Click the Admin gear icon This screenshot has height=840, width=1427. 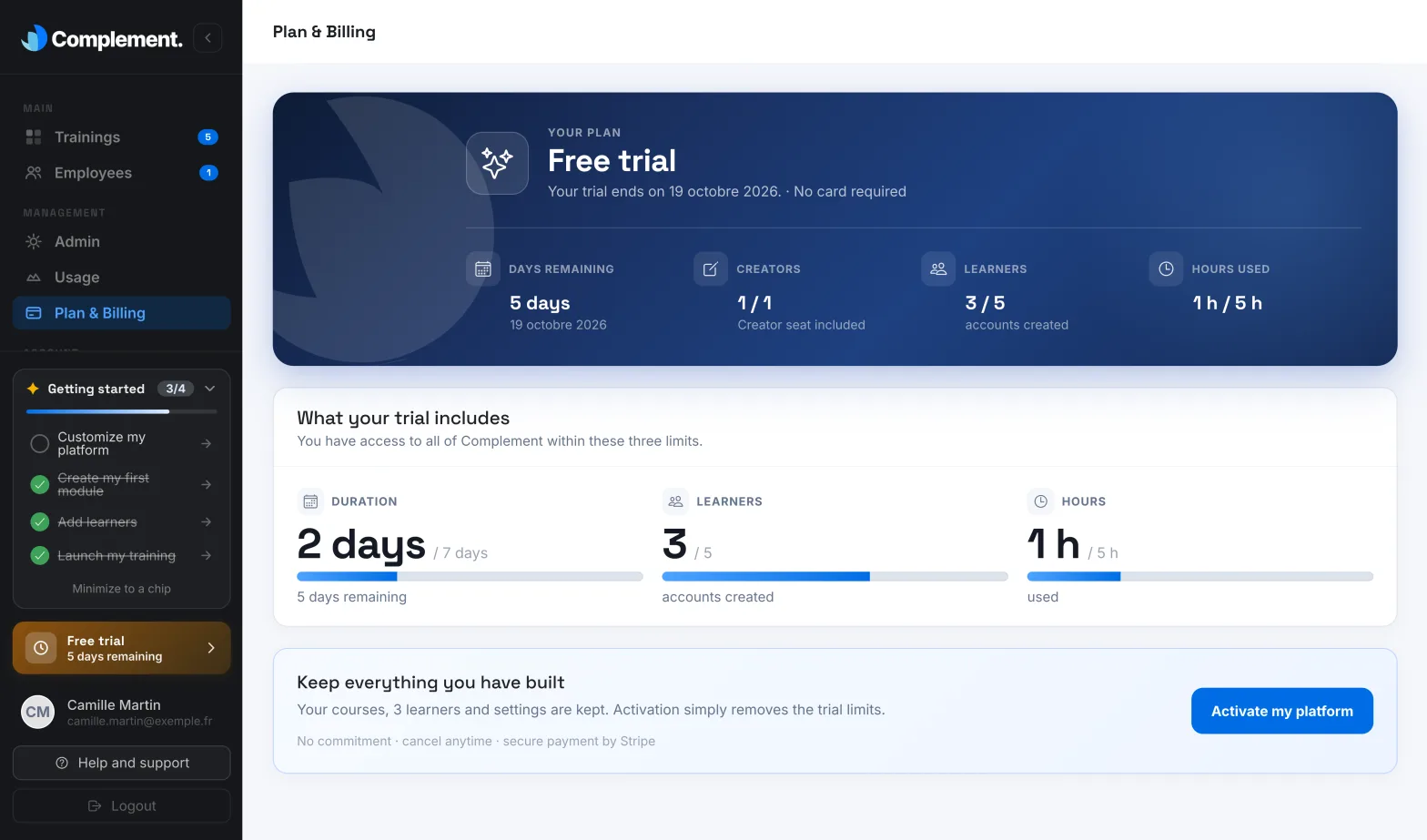[34, 242]
